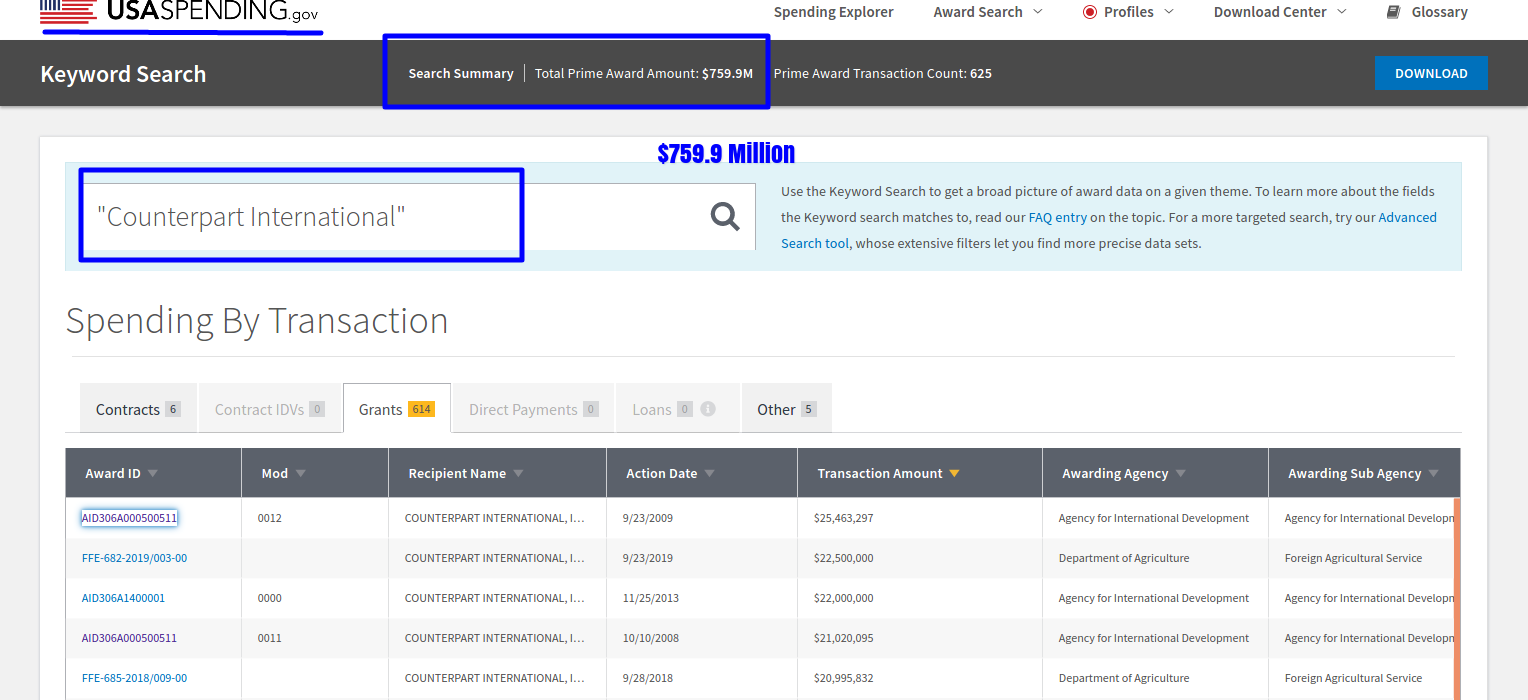Open award AID306A000500511 mod 0011
This screenshot has width=1528, height=700.
[129, 638]
